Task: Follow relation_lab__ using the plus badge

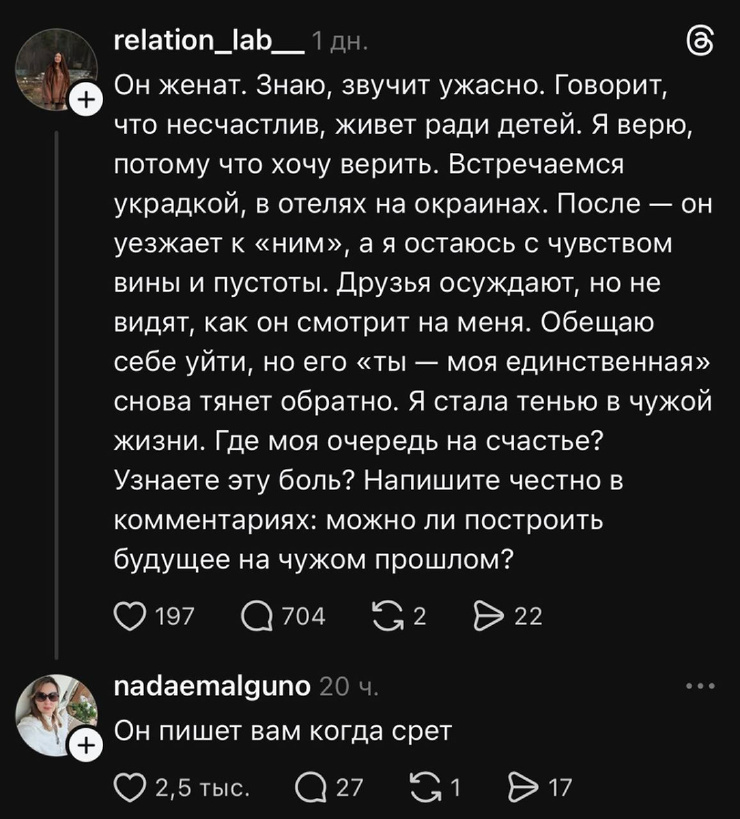Action: pos(87,98)
